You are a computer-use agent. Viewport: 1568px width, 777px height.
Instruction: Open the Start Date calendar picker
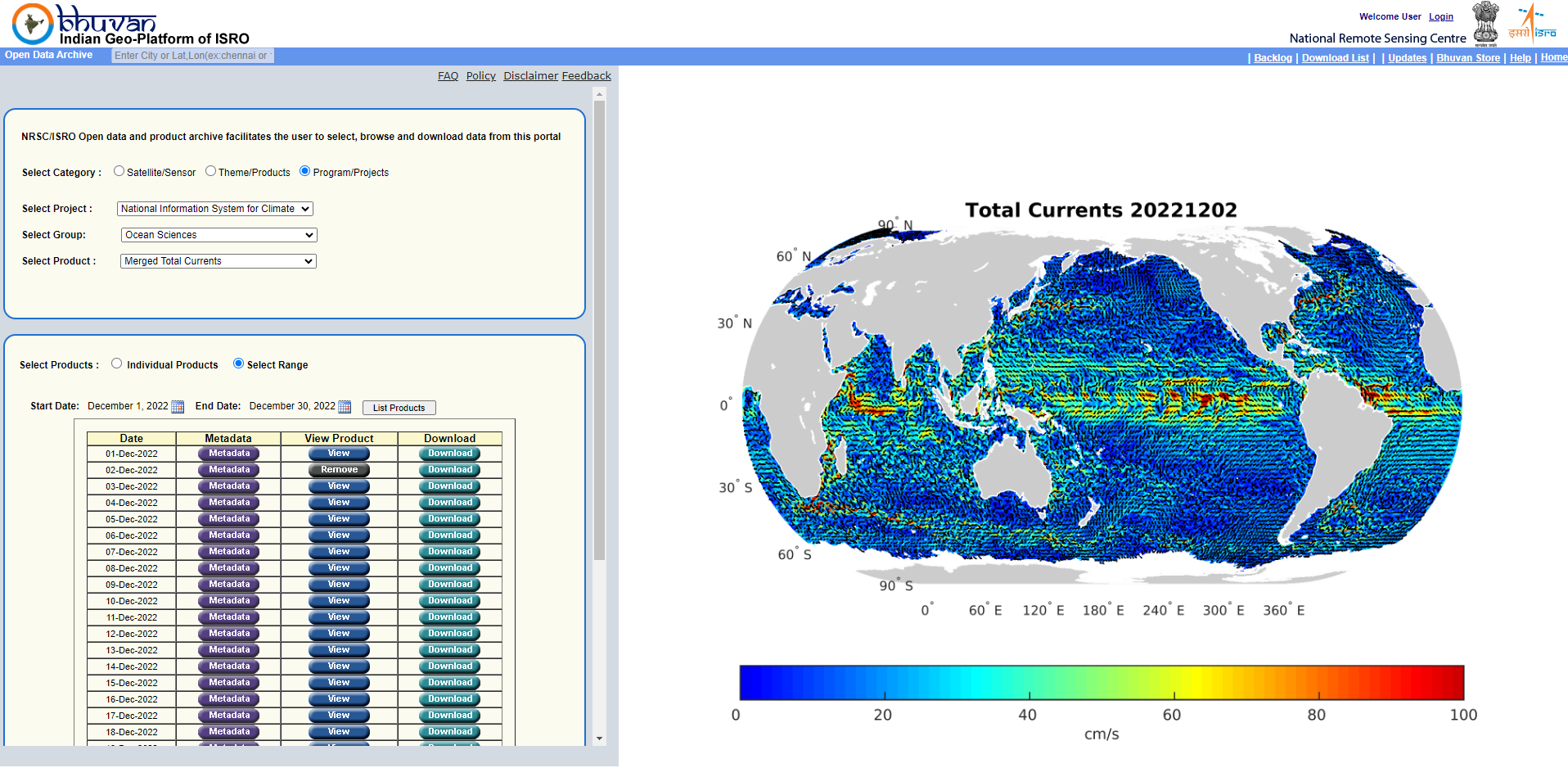[178, 407]
